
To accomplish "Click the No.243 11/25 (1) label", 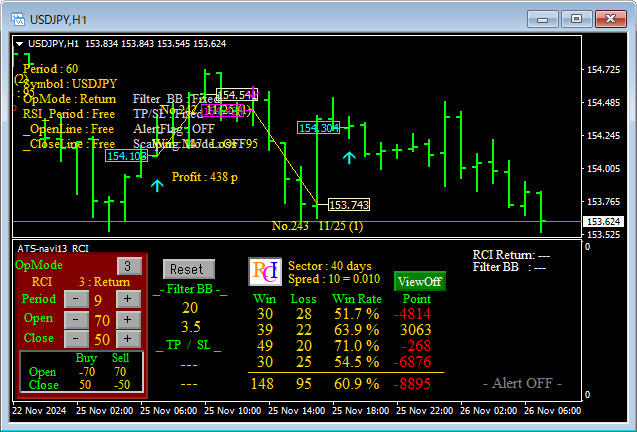I will pos(317,226).
